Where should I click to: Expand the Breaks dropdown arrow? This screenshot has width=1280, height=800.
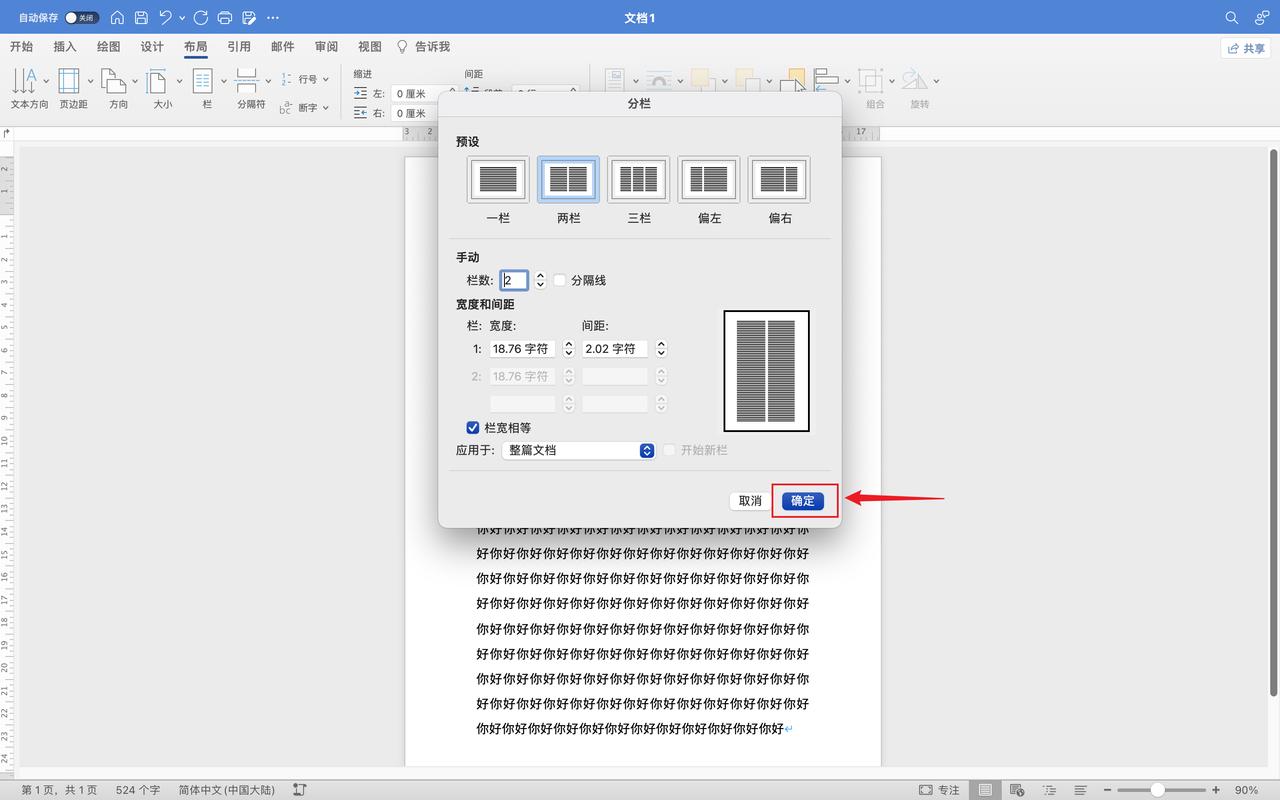click(x=268, y=80)
